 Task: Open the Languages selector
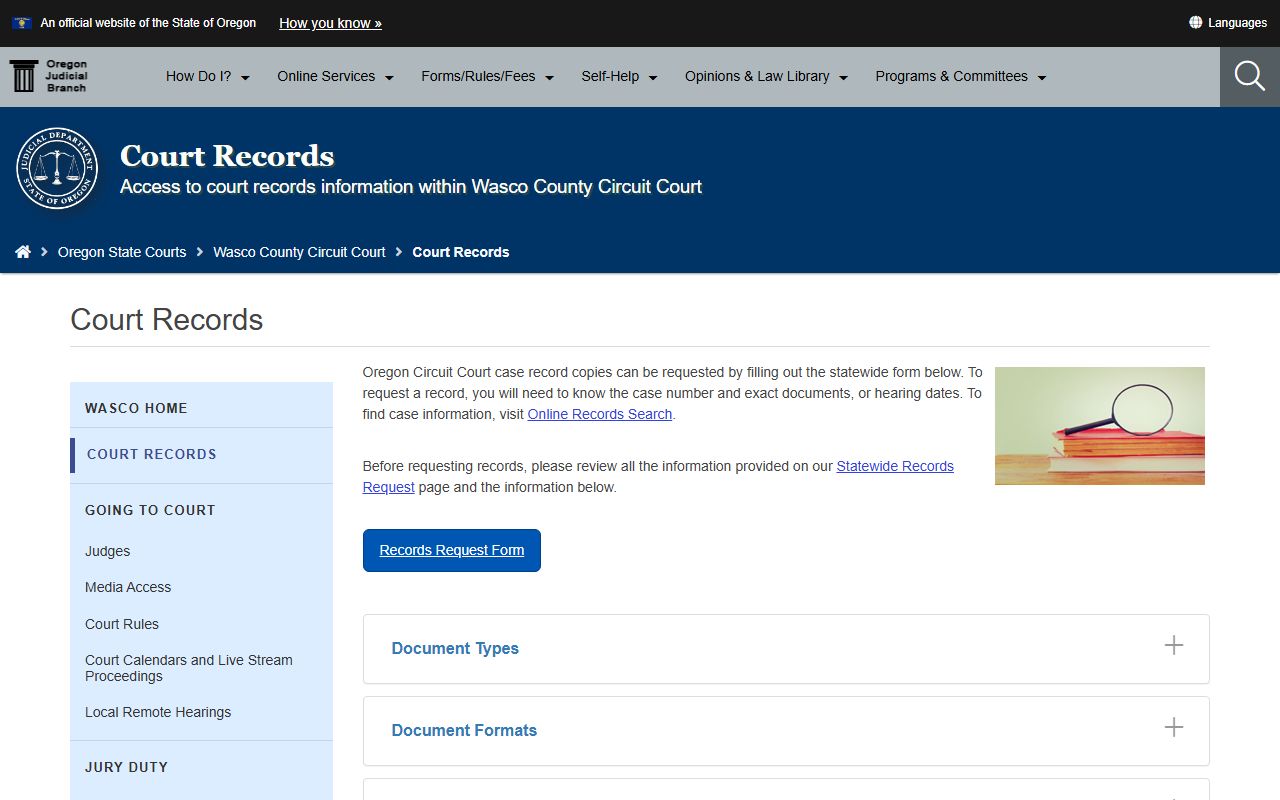click(1228, 22)
